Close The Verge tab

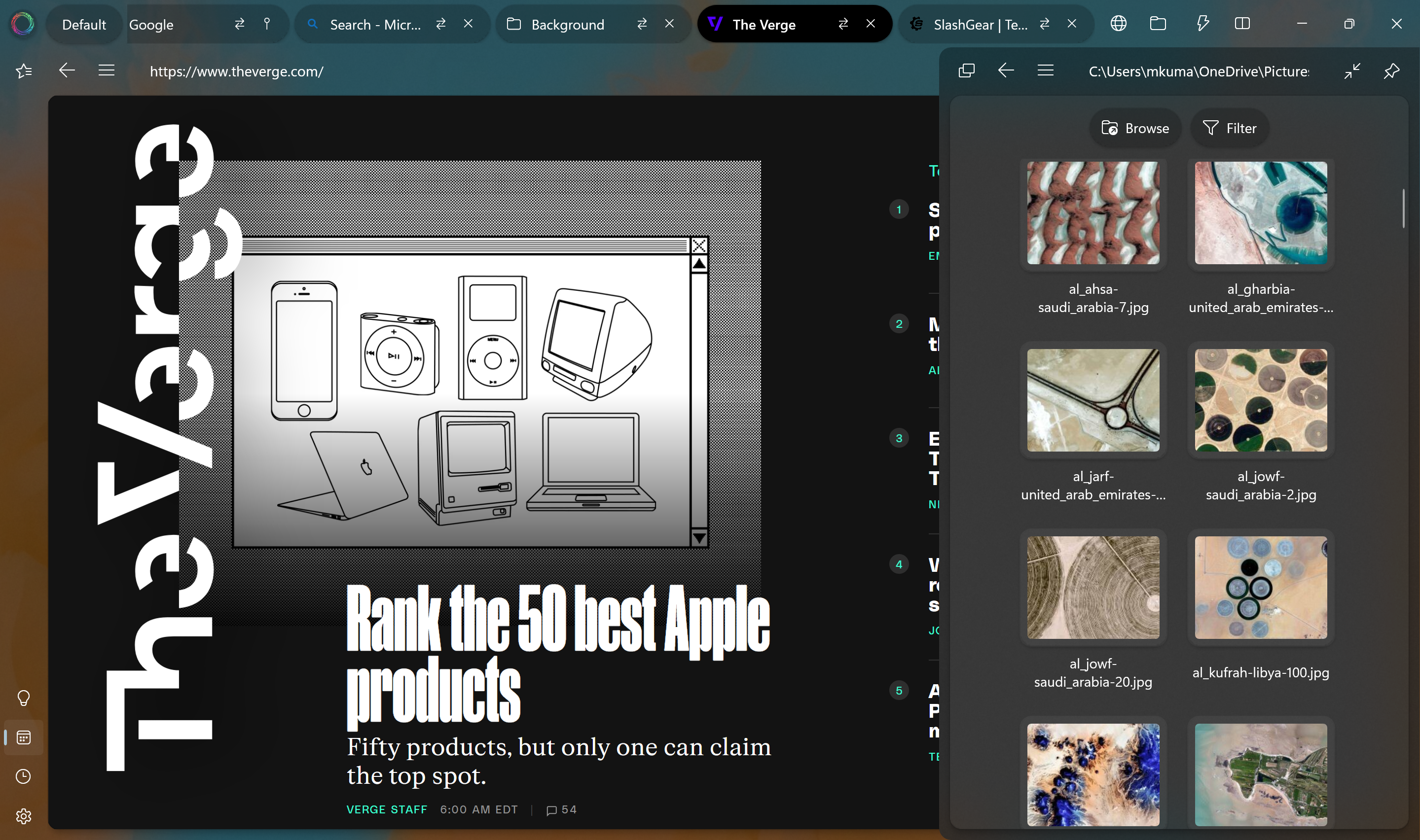(x=871, y=24)
